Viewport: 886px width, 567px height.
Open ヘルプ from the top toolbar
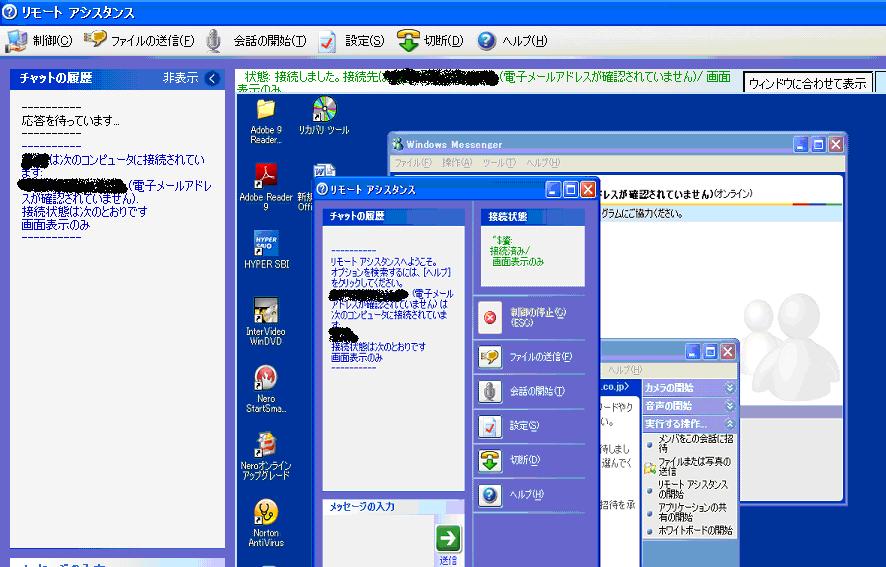click(487, 41)
